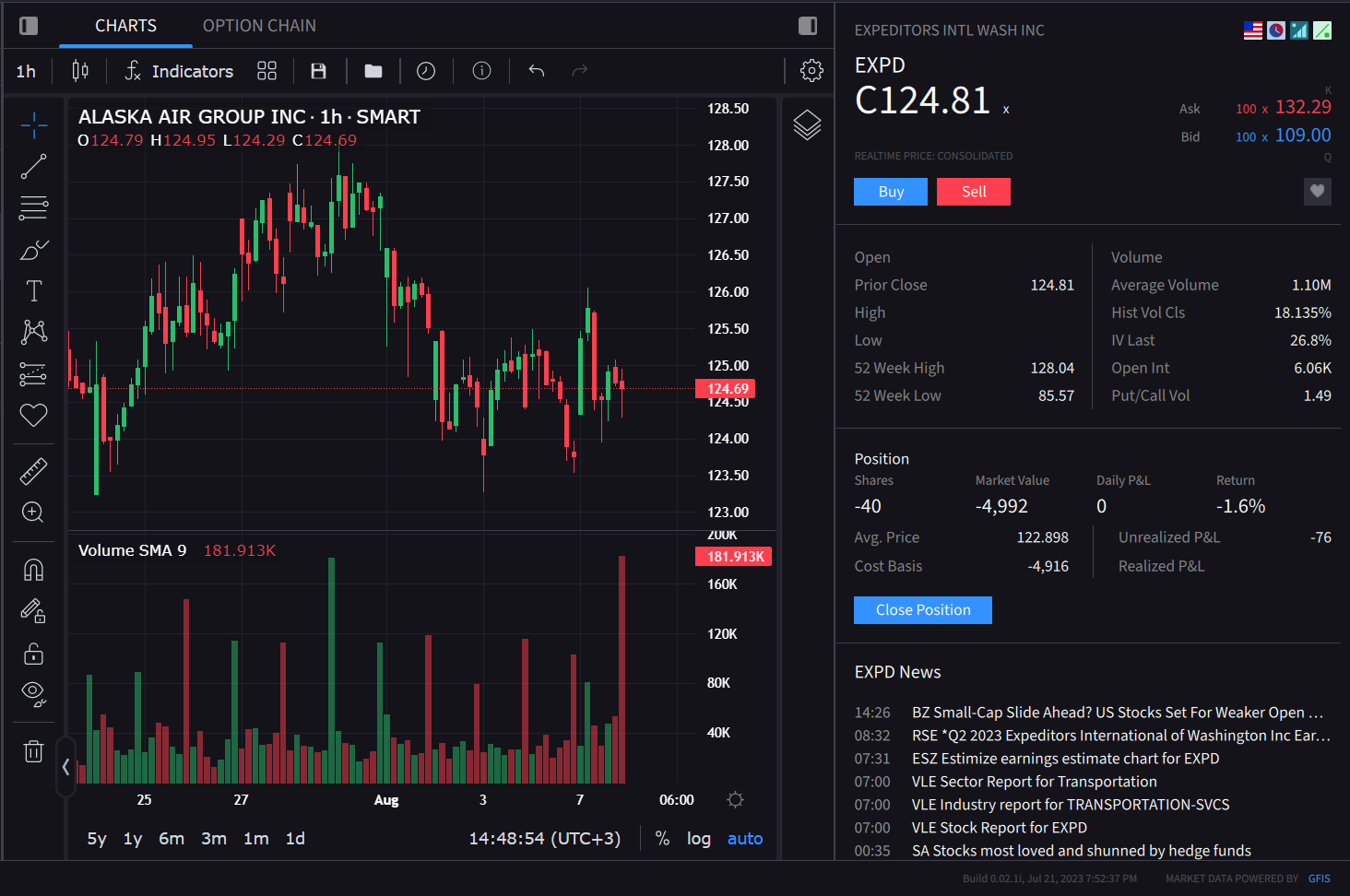Set the chart range to 6m
Viewport: 1350px width, 896px height.
coord(172,838)
